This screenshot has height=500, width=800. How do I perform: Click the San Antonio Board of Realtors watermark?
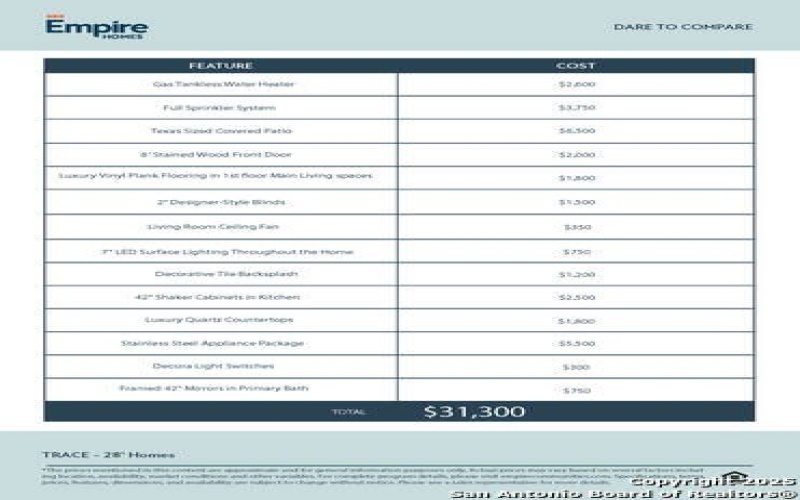pos(625,493)
